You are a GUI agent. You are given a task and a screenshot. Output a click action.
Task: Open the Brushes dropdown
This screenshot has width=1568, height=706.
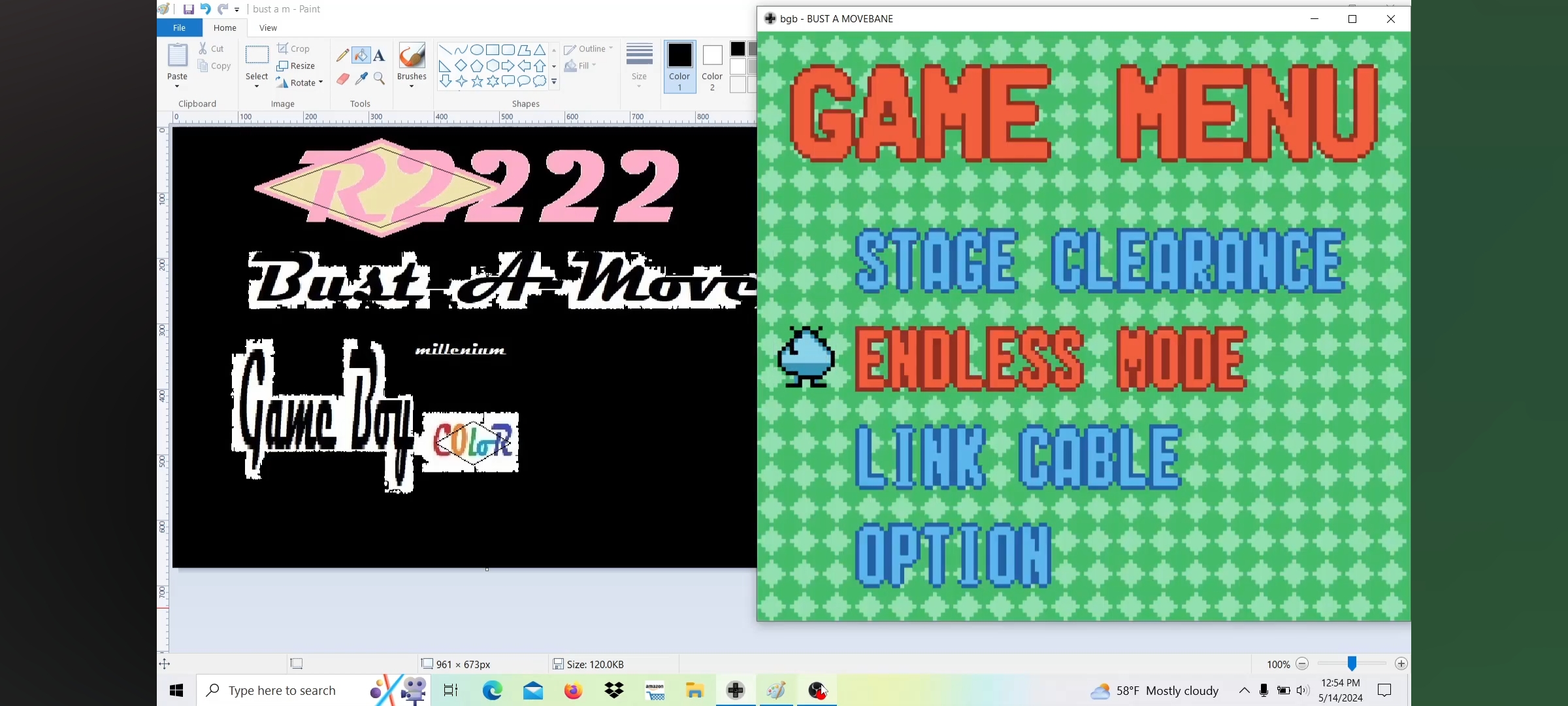point(412,85)
